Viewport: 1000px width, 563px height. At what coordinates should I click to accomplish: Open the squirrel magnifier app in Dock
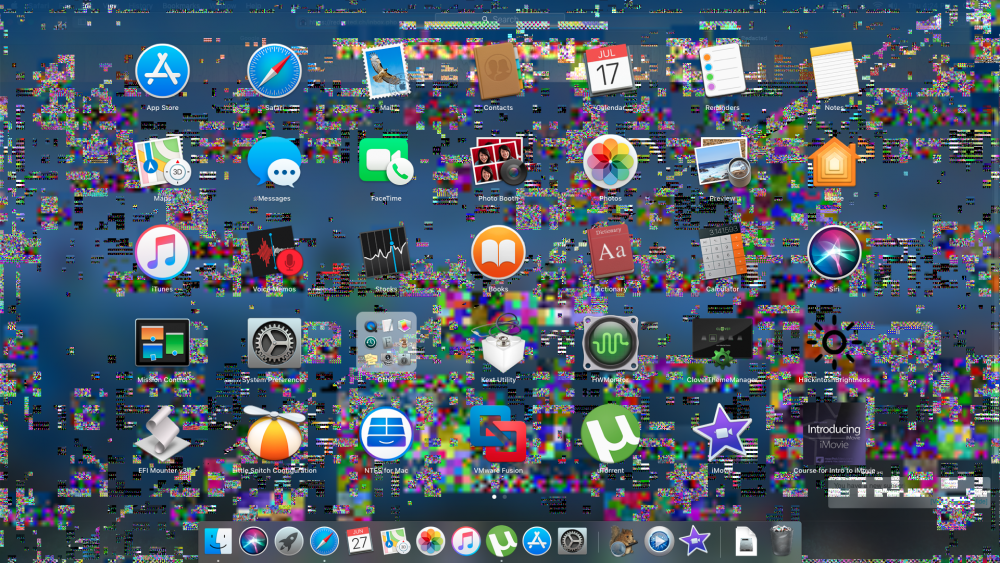623,541
